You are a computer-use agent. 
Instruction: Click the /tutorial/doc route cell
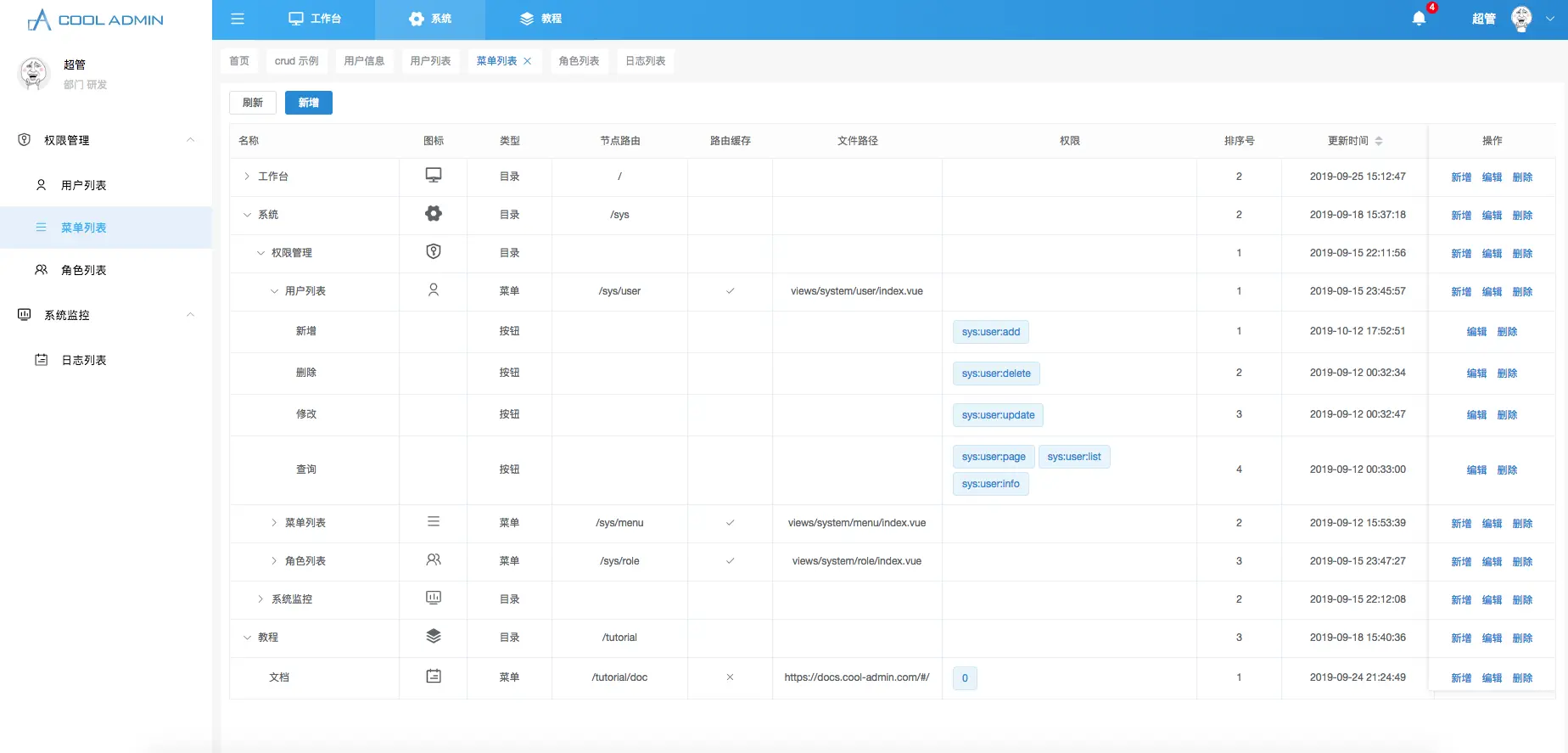(x=619, y=677)
